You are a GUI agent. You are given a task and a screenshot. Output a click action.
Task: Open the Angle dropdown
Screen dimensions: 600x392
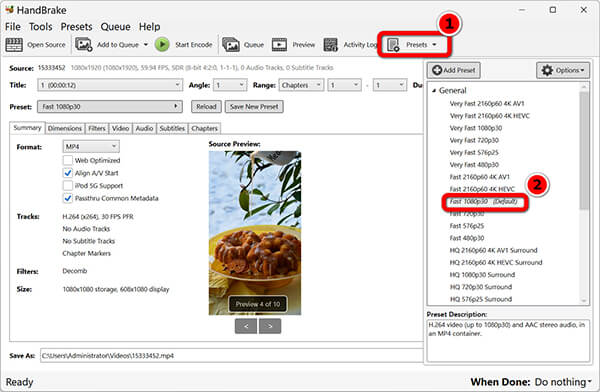(x=230, y=85)
